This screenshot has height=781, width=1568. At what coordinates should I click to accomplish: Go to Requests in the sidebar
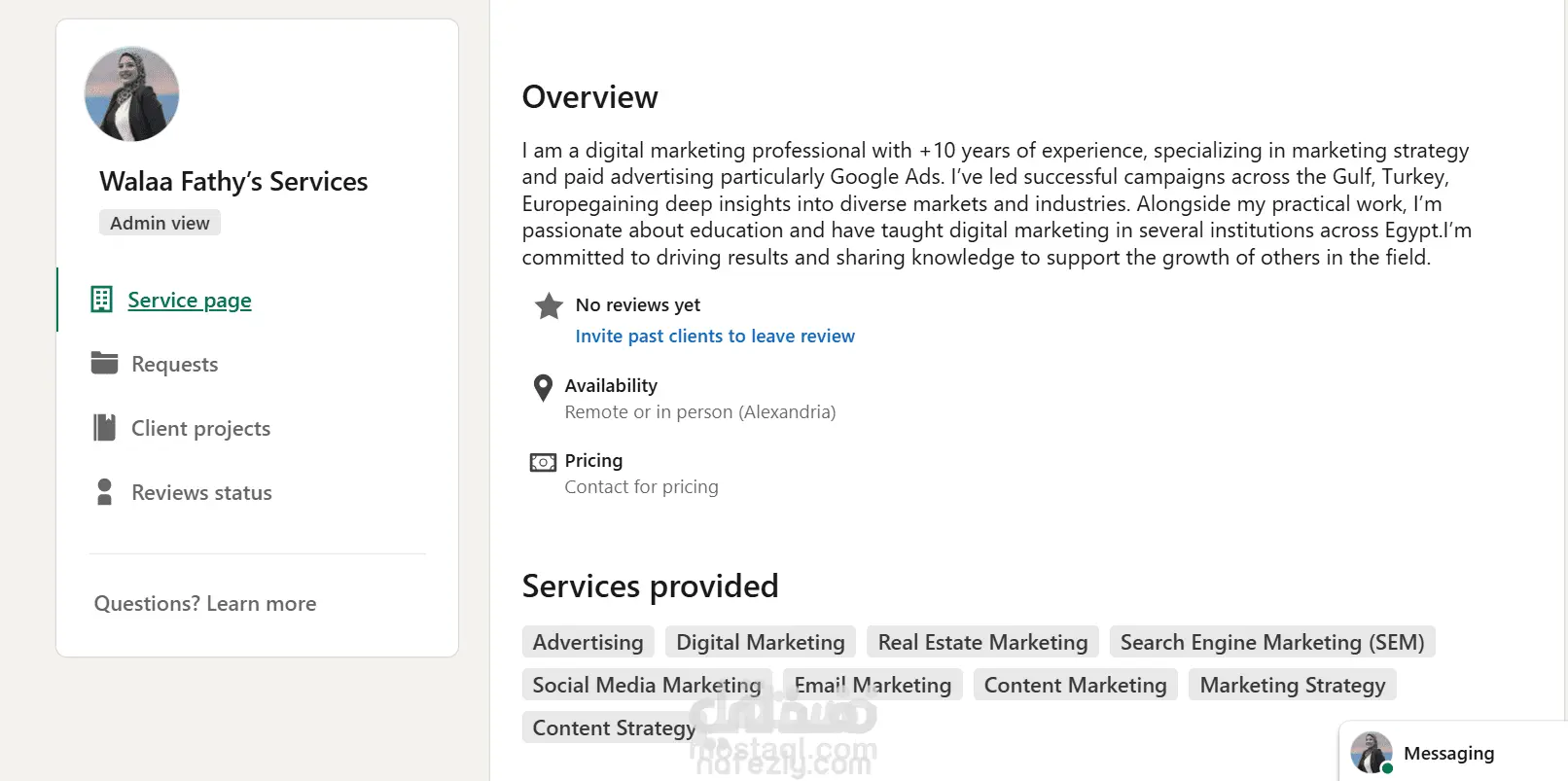(x=175, y=364)
